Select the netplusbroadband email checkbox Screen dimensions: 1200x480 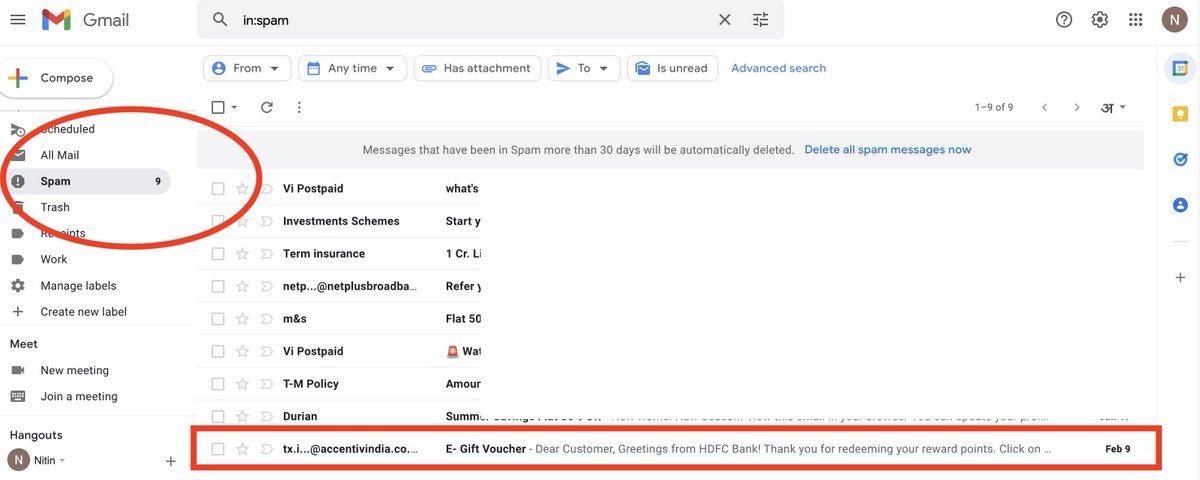[x=218, y=286]
